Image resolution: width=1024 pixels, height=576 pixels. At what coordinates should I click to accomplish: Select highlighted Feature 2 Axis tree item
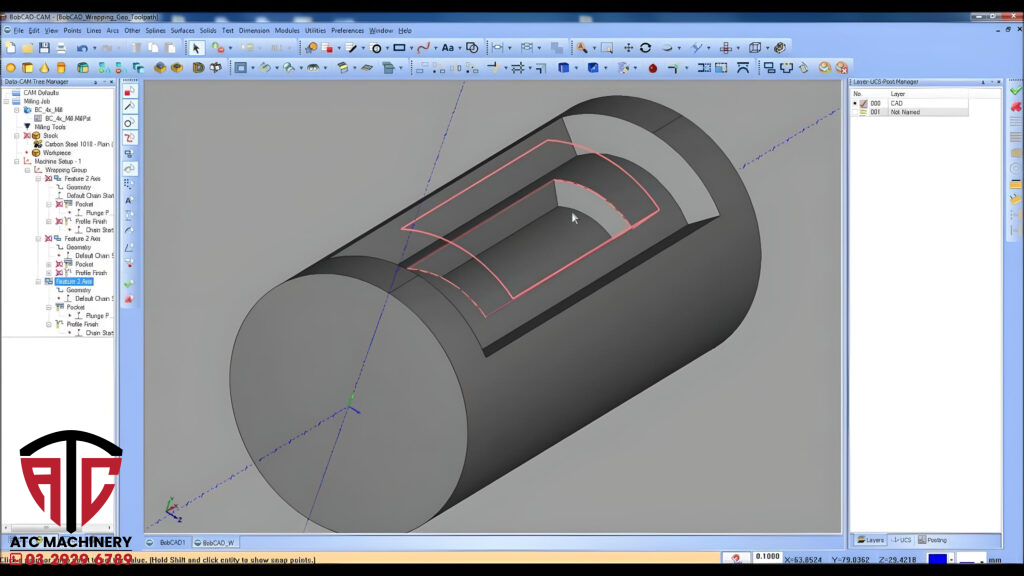(74, 282)
